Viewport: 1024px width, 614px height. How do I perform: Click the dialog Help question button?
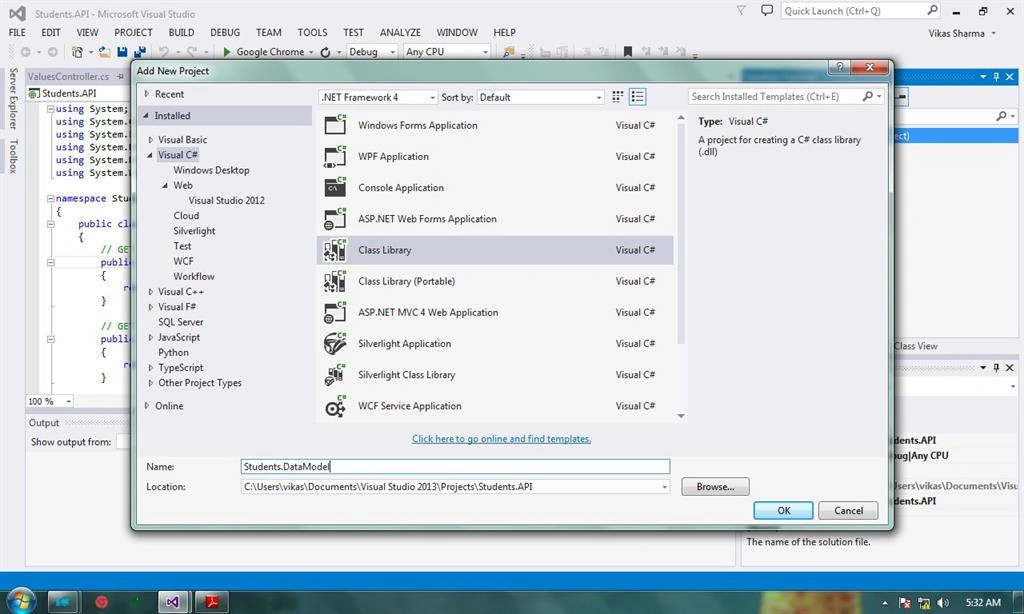pos(840,67)
